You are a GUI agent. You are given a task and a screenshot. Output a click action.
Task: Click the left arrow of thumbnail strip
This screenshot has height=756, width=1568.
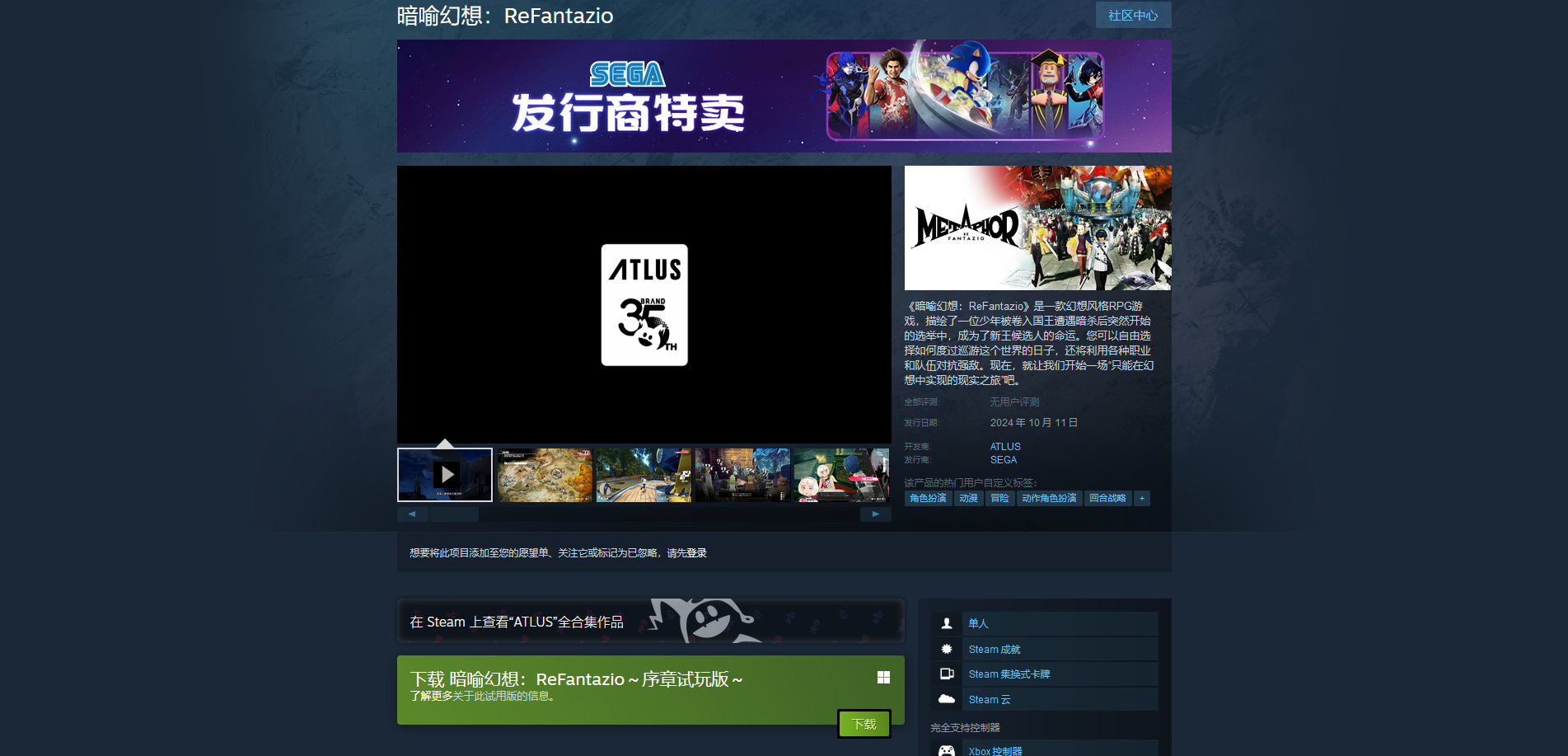(412, 514)
